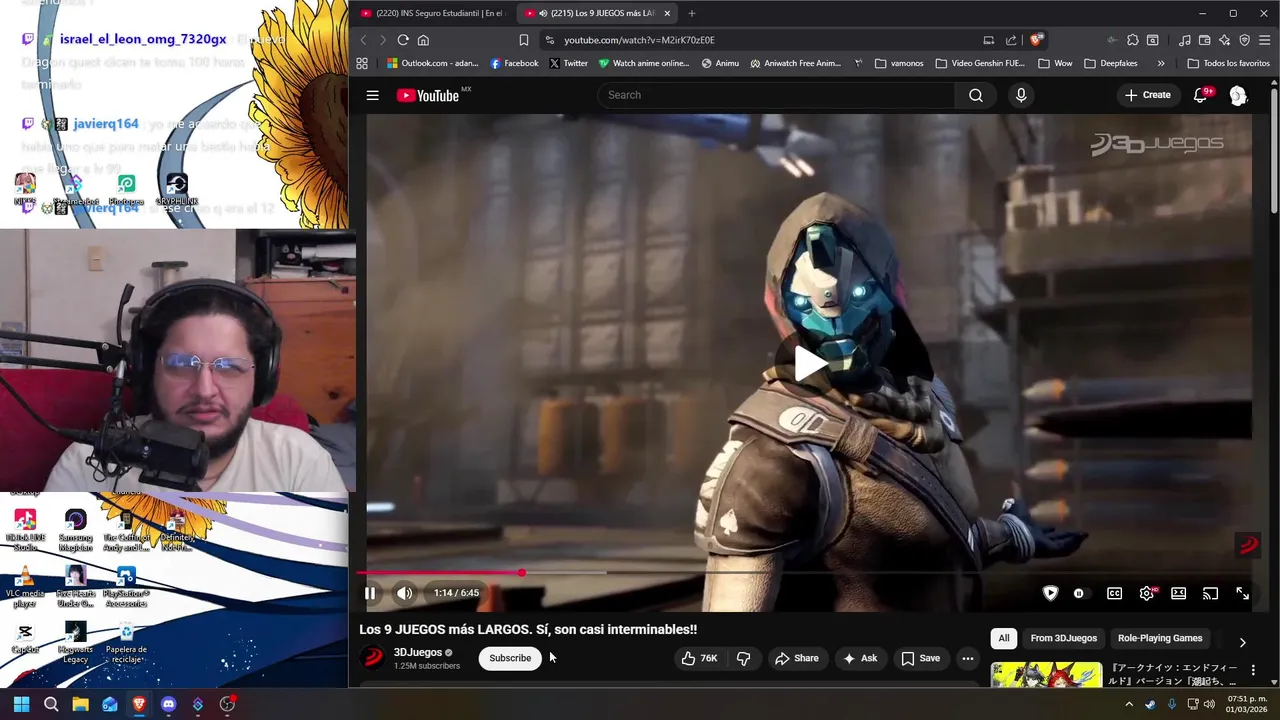Open the browser extensions puzzle icon
The image size is (1280, 720).
point(1132,40)
